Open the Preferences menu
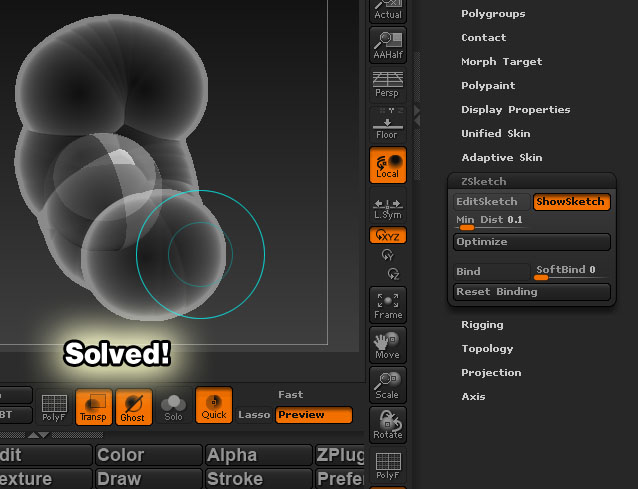This screenshot has width=638, height=489. click(340, 479)
